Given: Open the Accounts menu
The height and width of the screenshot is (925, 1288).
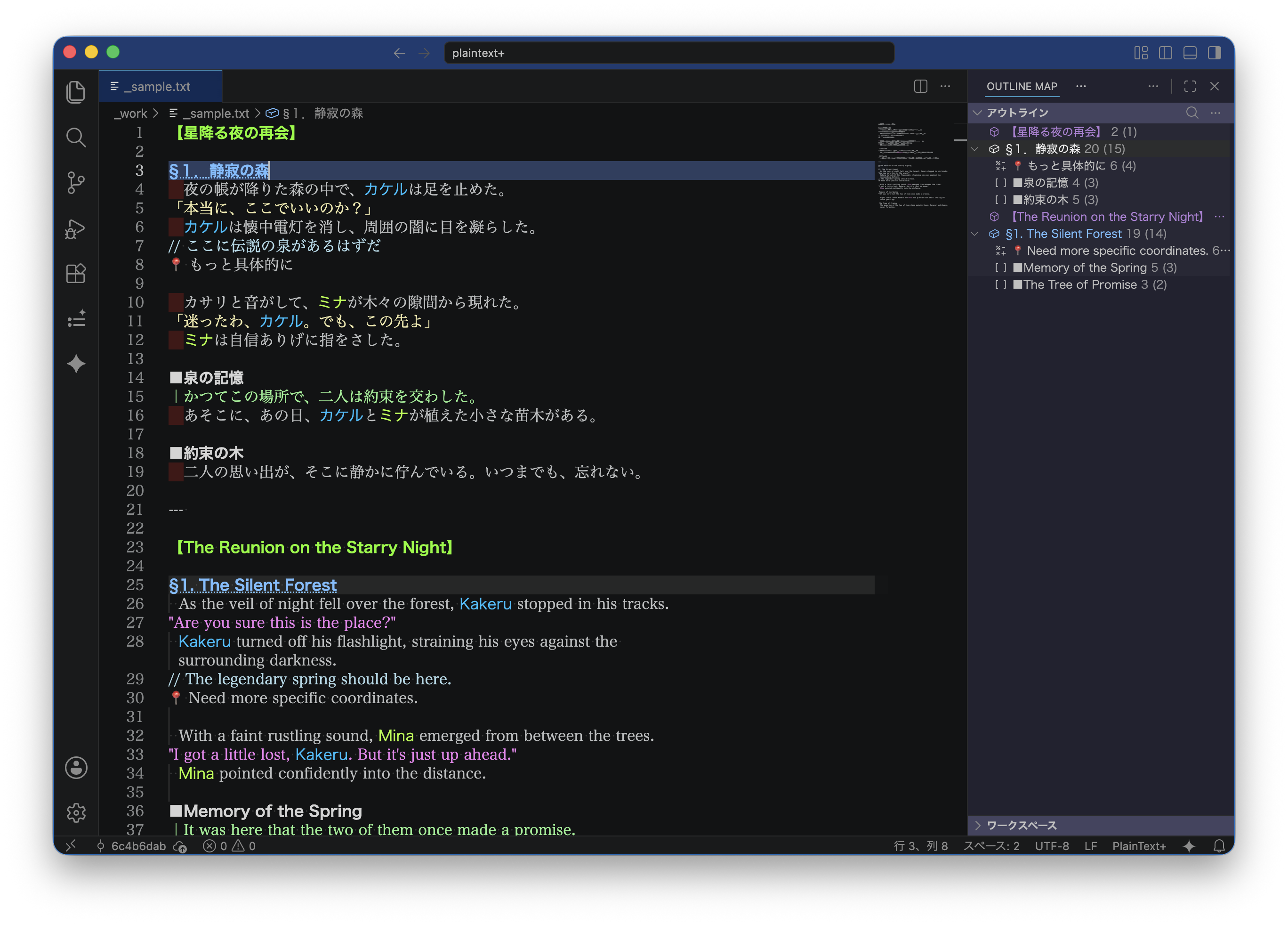Looking at the screenshot, I should click(x=75, y=768).
